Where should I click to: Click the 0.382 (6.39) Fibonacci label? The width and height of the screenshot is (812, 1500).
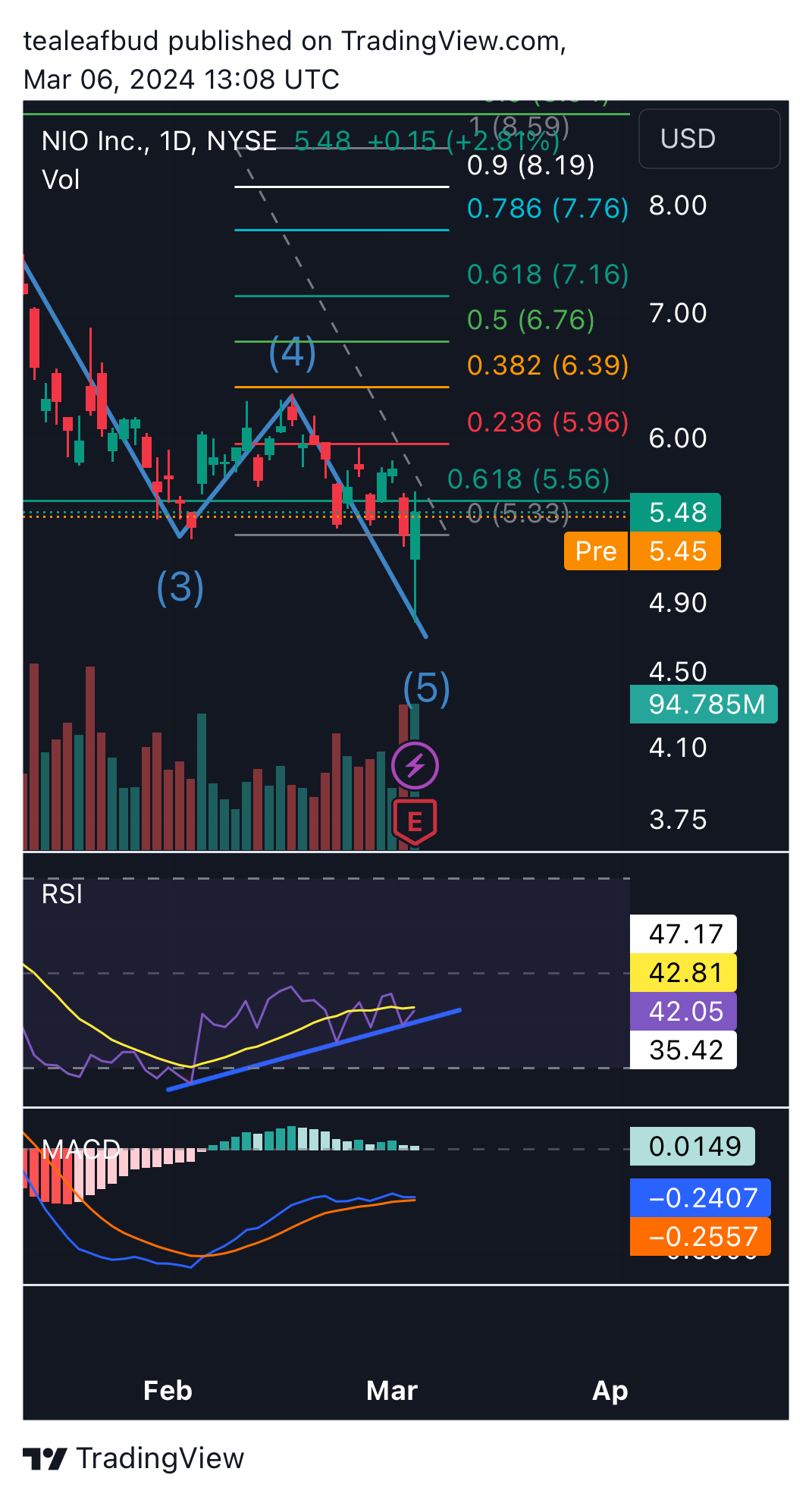pyautogui.click(x=547, y=366)
